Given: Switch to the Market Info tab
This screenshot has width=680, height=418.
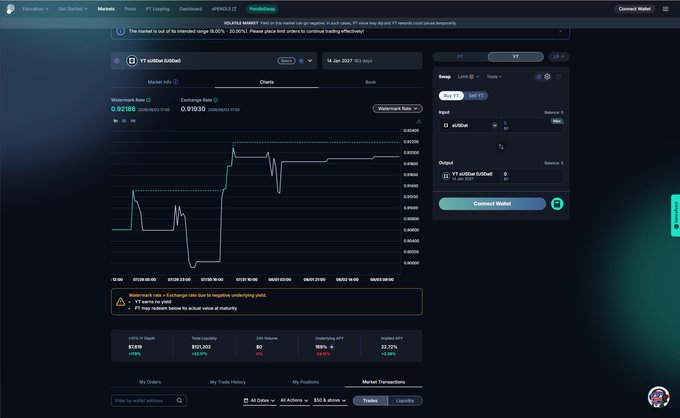Looking at the screenshot, I should pos(163,82).
